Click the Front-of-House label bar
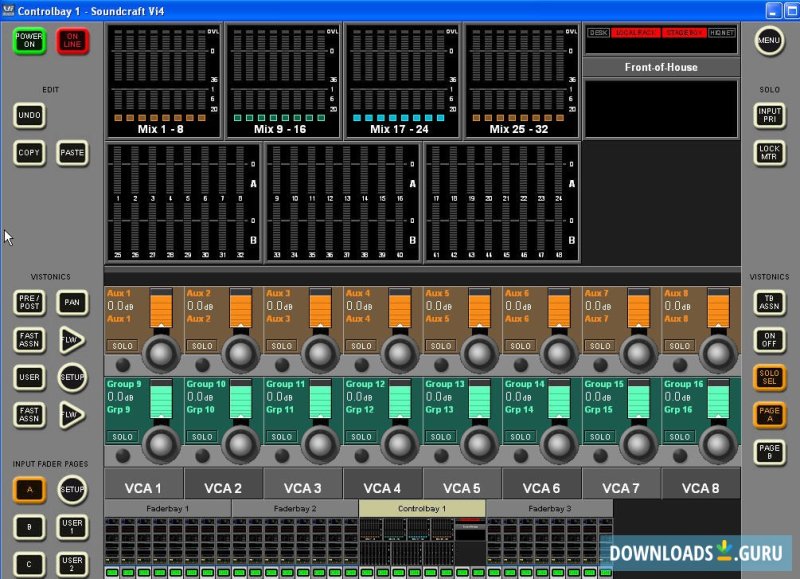 (x=661, y=67)
